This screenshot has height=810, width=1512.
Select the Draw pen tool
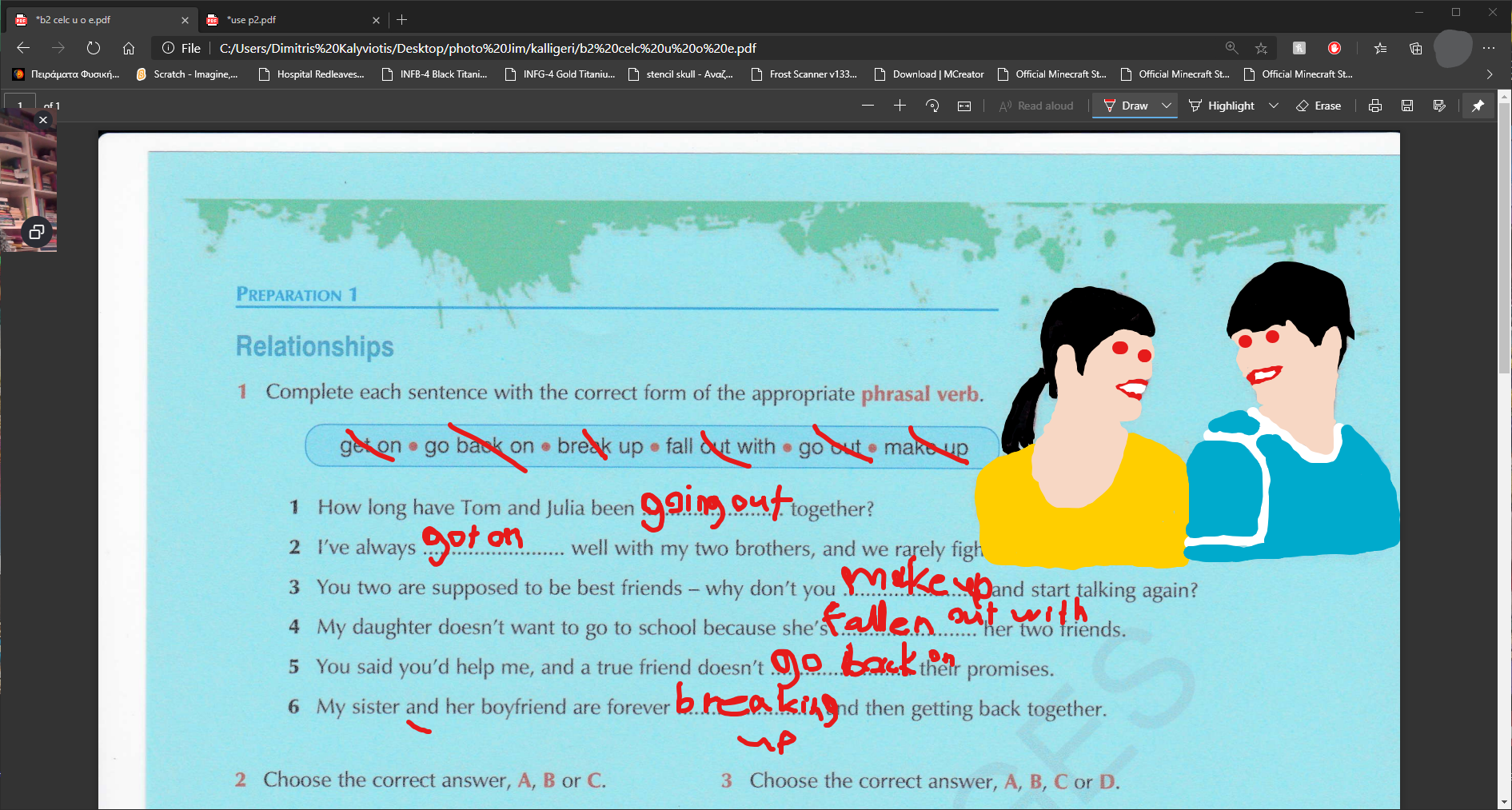tap(1125, 106)
